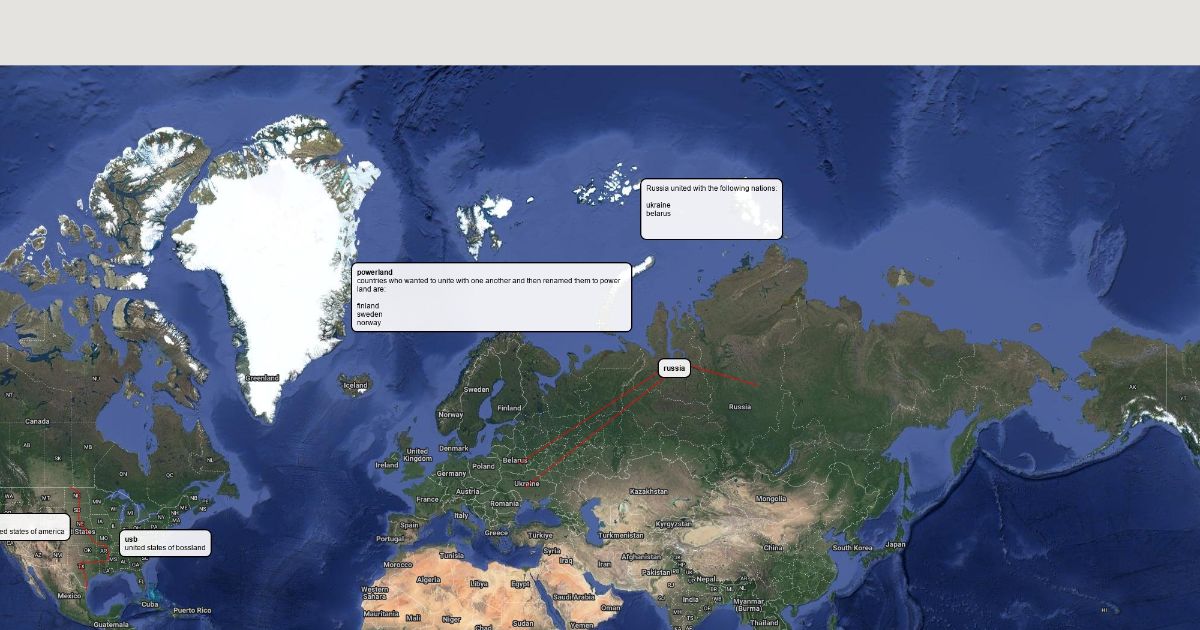Click the Cuba map label
Screen dimensions: 1200x630
(150, 604)
